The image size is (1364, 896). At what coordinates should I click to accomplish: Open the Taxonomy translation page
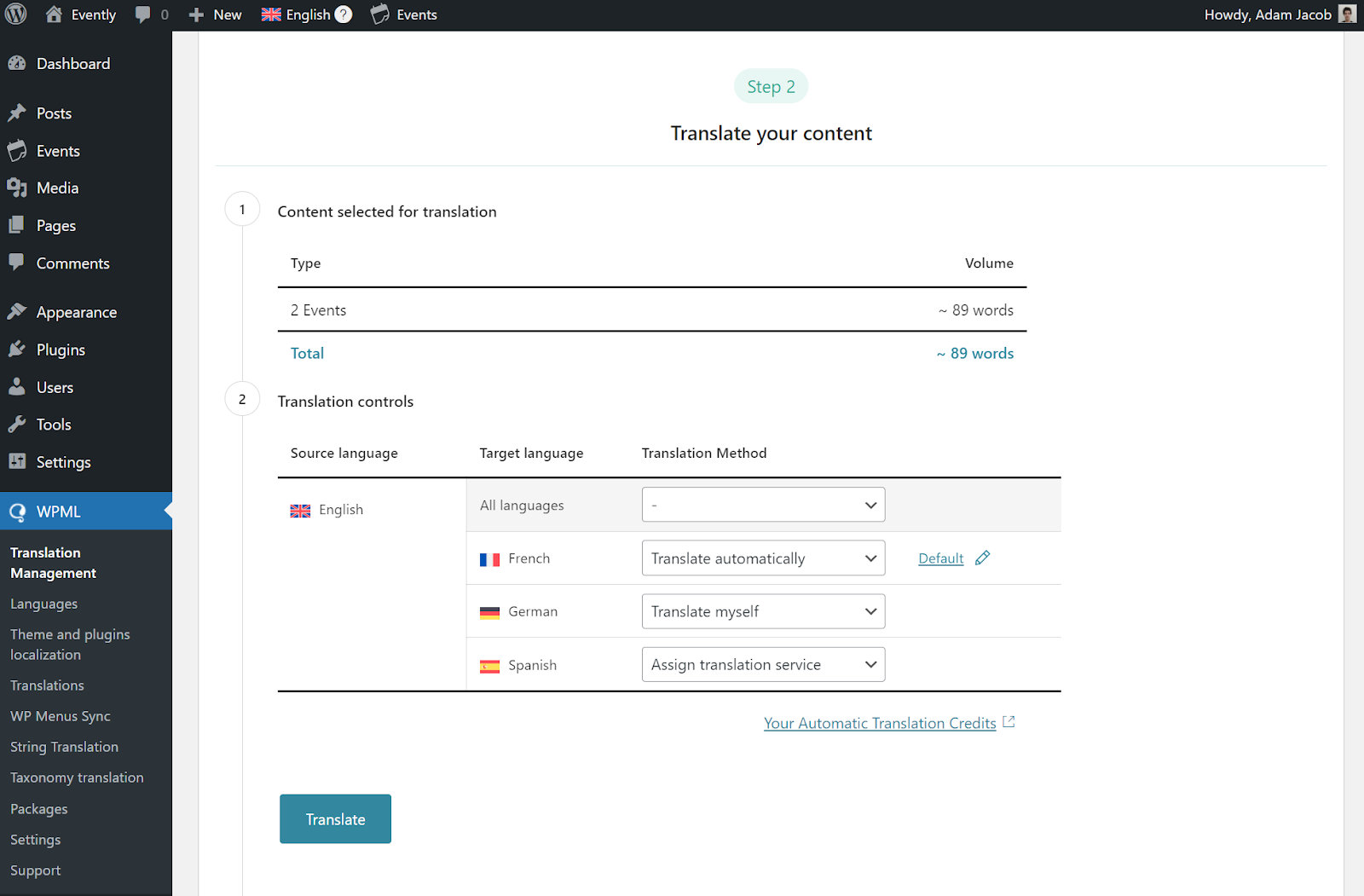[x=77, y=777]
